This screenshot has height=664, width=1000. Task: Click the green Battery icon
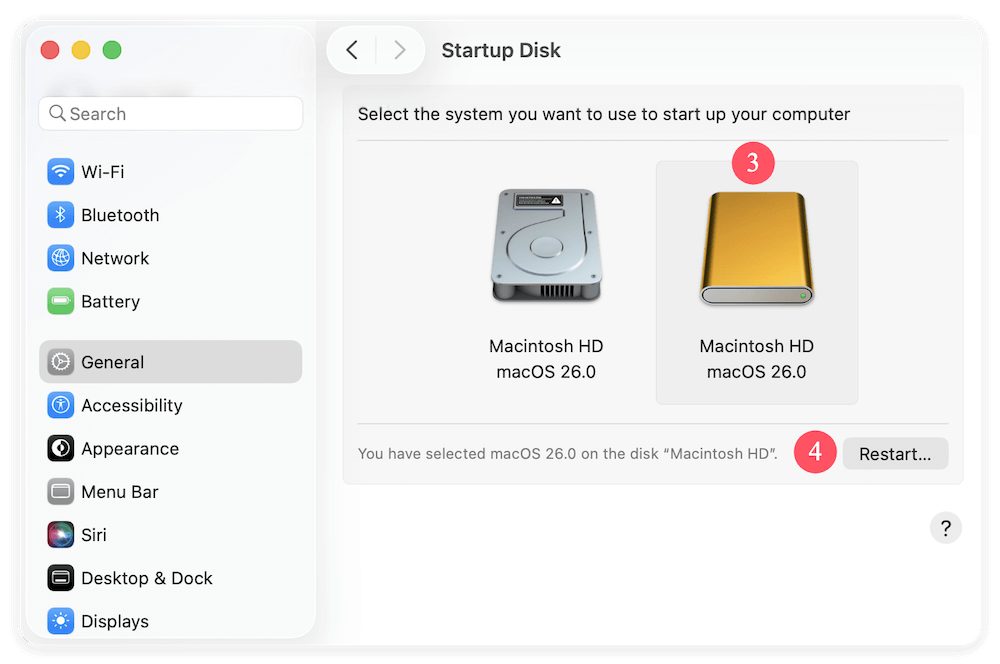point(61,301)
